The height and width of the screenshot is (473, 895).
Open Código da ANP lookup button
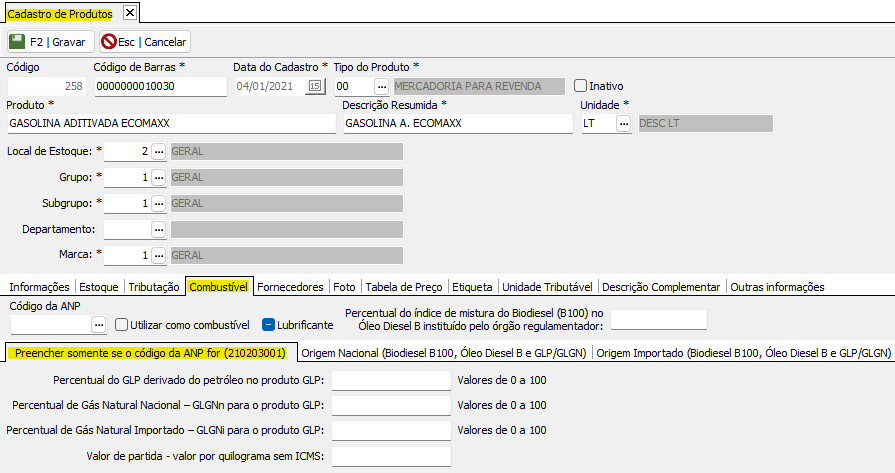click(x=98, y=325)
